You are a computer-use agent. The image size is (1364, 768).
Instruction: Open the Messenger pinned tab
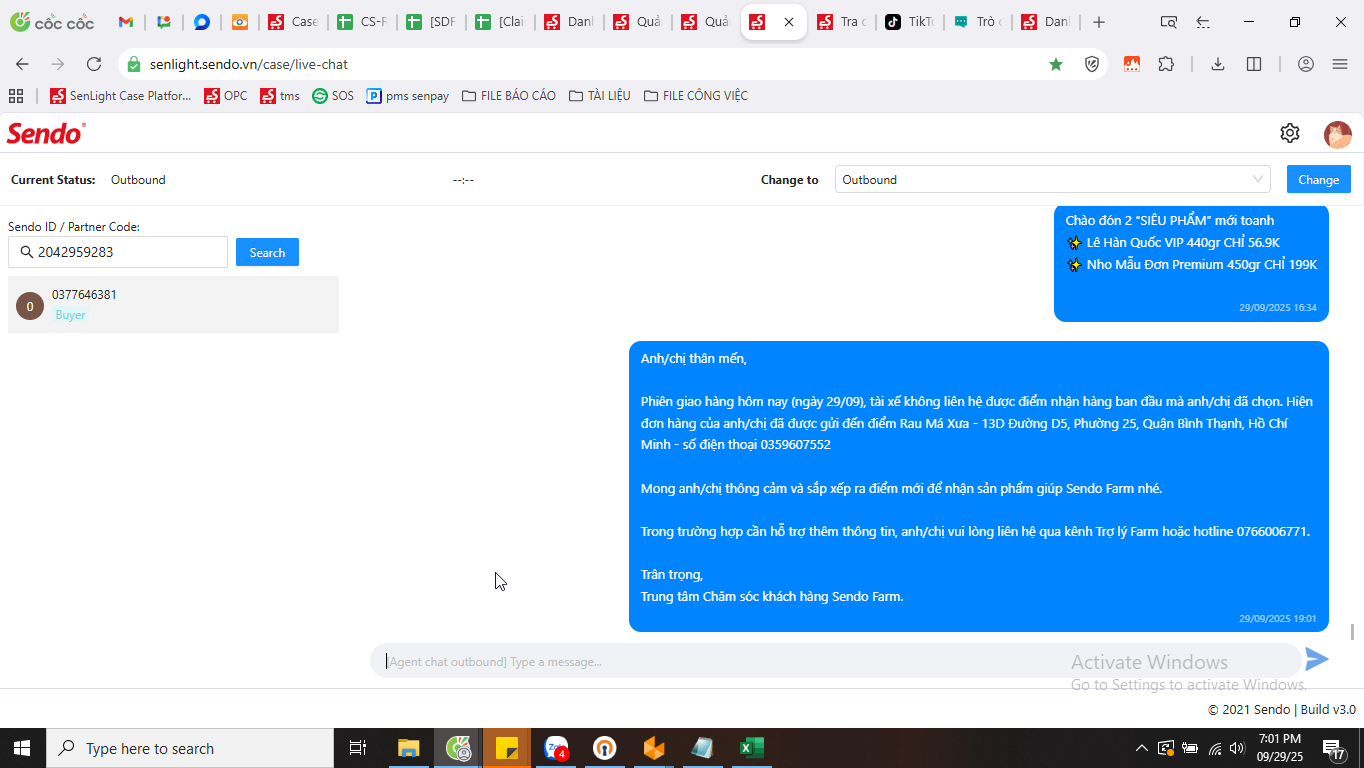(202, 22)
